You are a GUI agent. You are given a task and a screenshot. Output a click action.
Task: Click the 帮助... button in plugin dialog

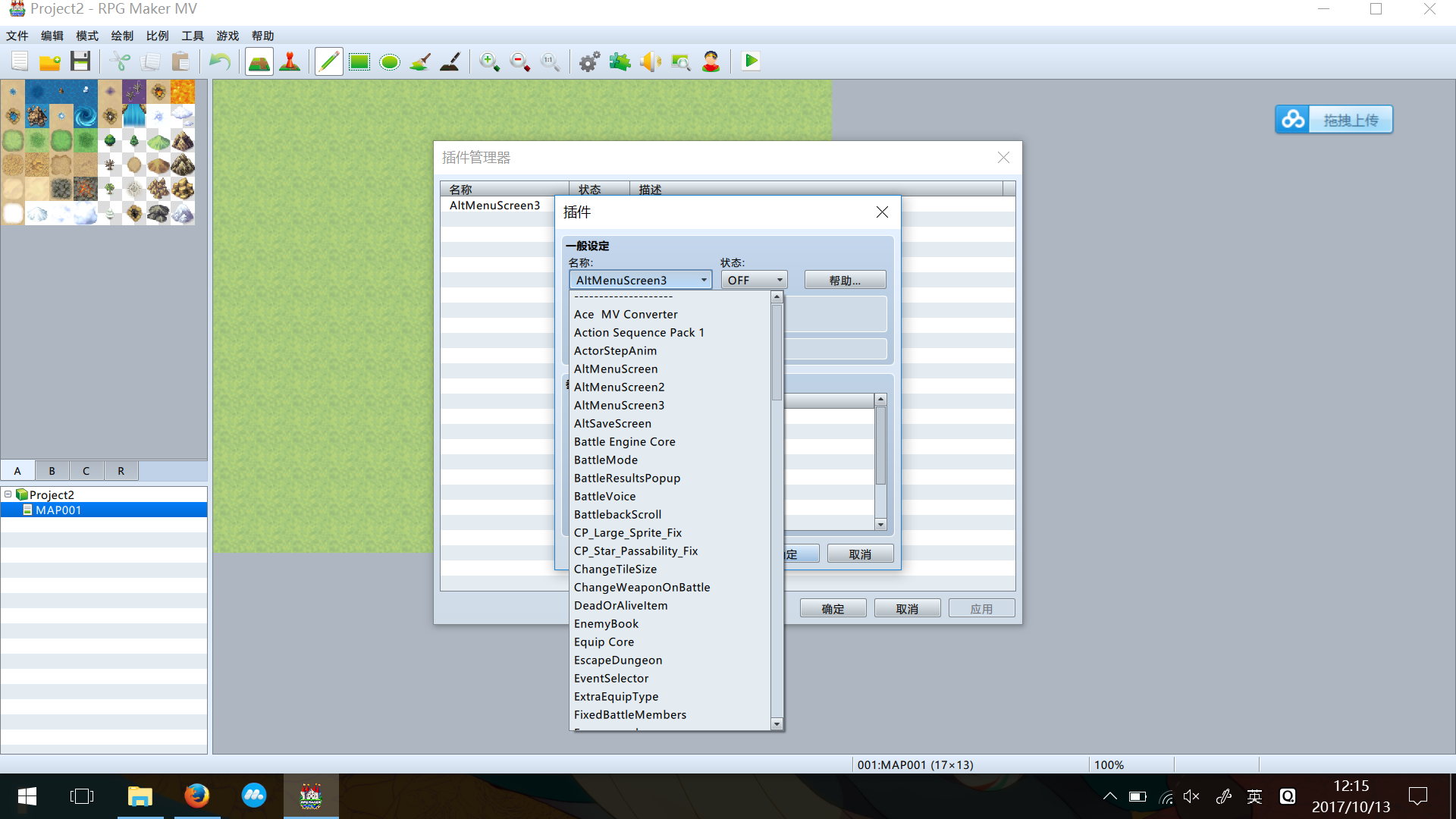click(845, 280)
